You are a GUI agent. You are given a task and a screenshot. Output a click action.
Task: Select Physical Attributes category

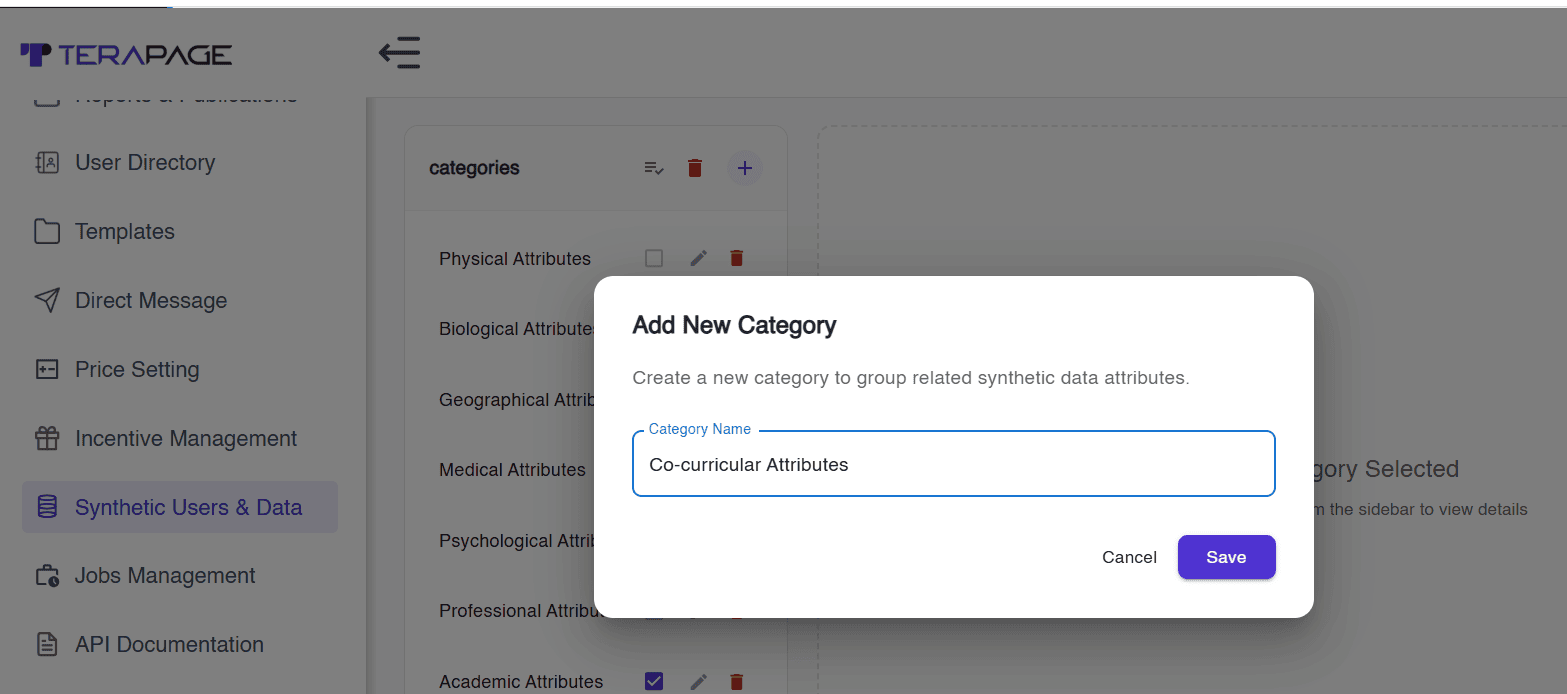coord(515,258)
